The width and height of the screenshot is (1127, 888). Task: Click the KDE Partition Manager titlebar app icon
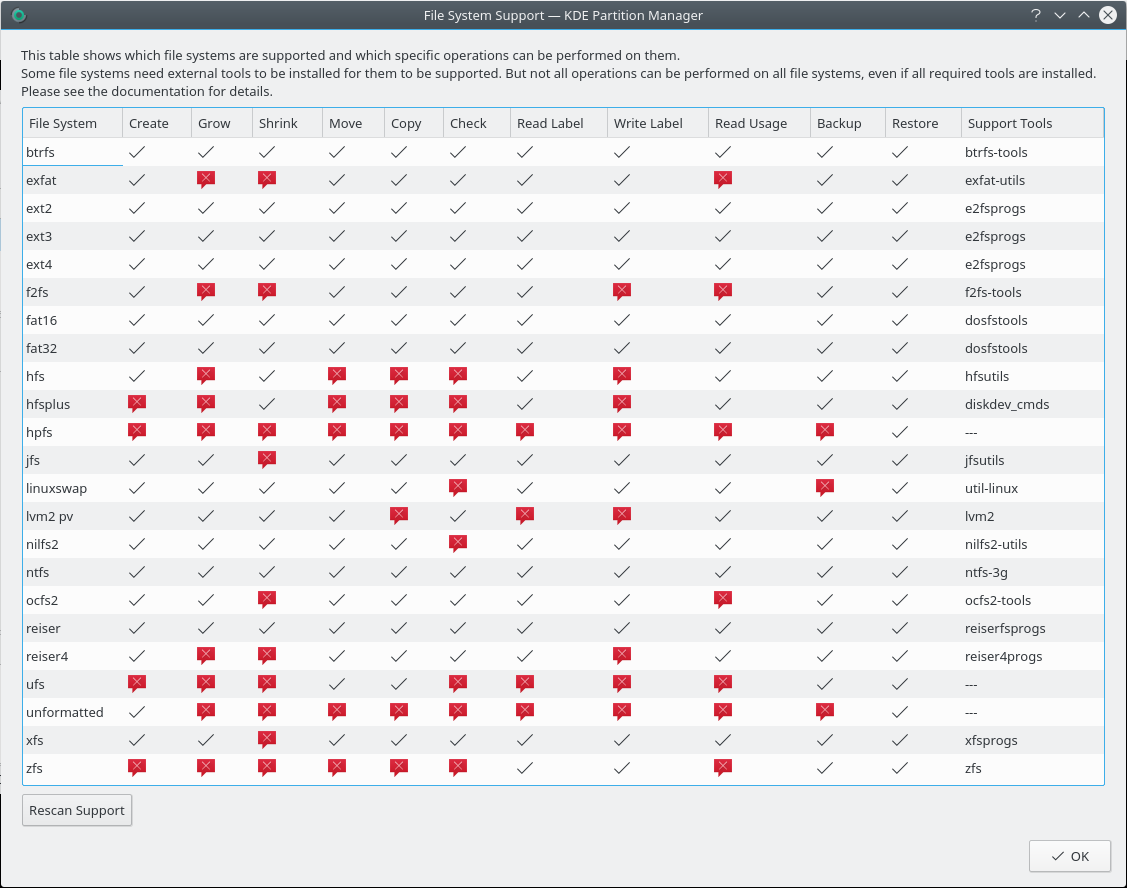(19, 15)
